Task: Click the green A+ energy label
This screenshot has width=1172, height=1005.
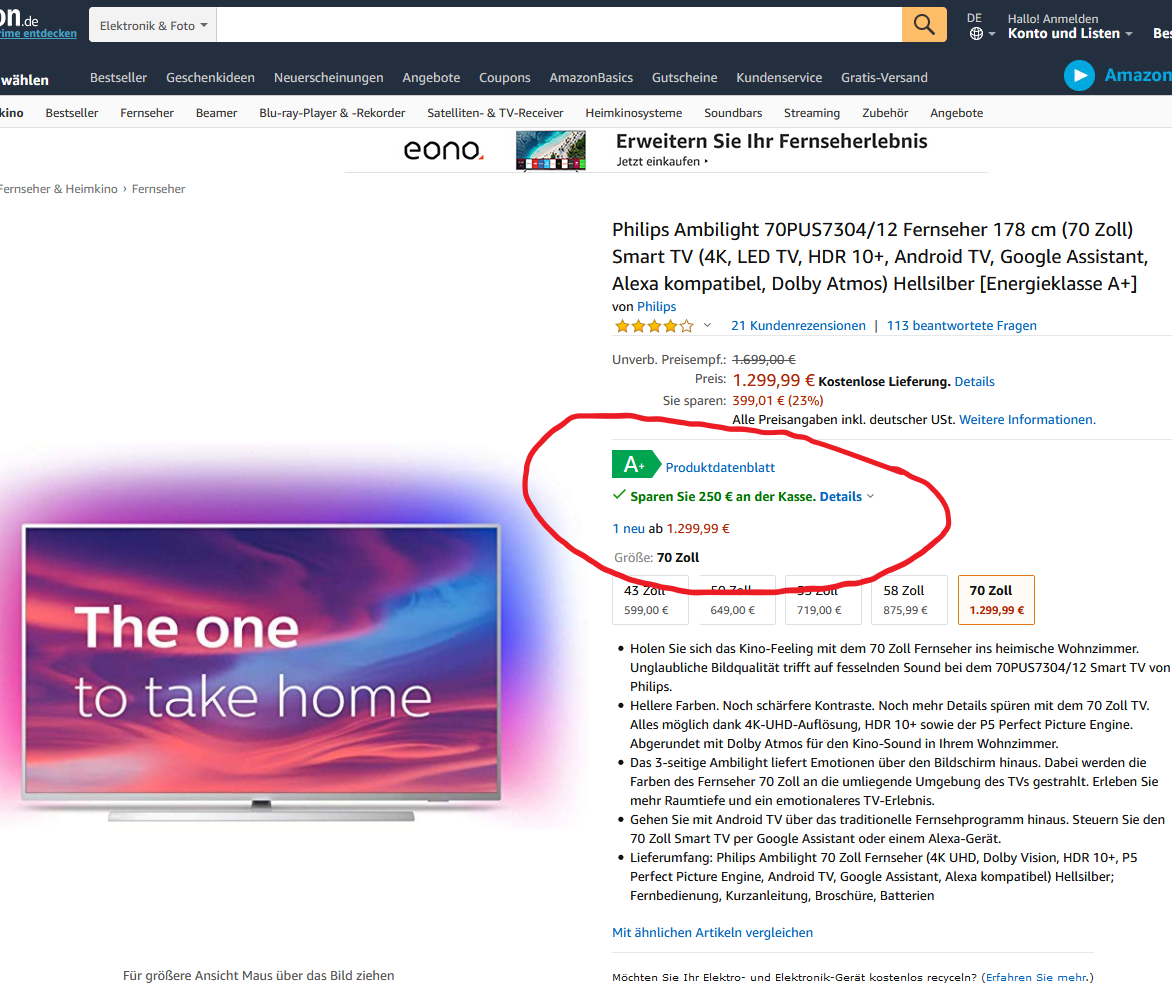Action: pyautogui.click(x=634, y=465)
